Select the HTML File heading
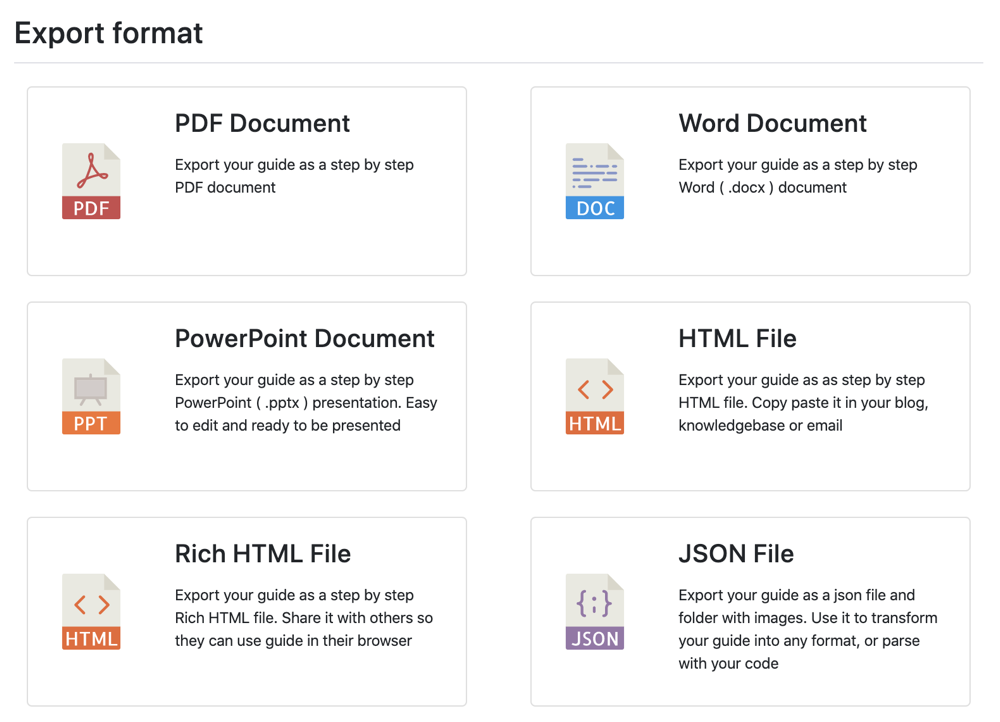The image size is (1000, 722). tap(737, 338)
